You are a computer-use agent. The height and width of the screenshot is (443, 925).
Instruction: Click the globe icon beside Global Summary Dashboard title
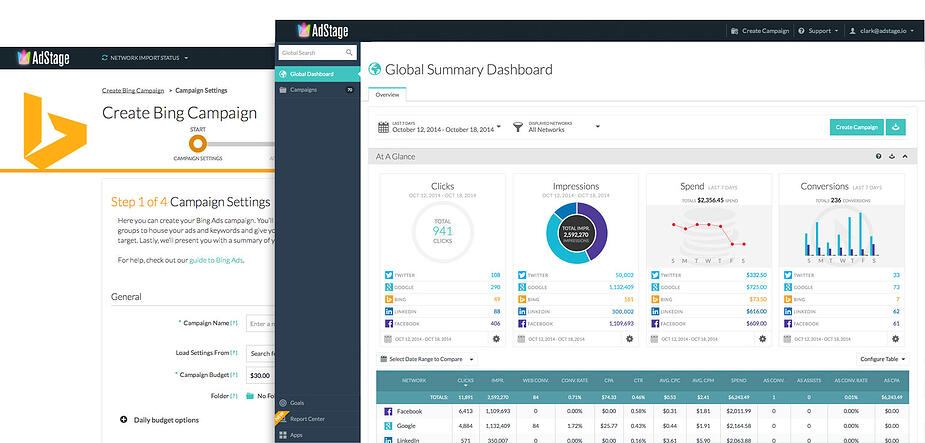(x=374, y=69)
